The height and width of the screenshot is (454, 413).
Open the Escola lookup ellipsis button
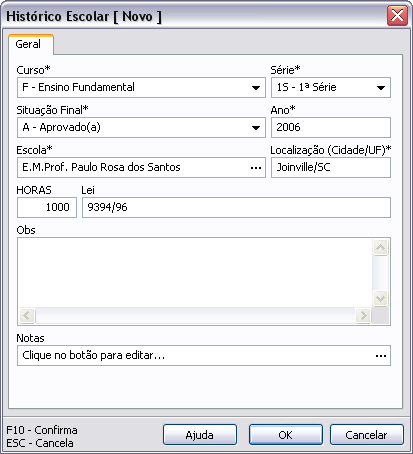(256, 168)
